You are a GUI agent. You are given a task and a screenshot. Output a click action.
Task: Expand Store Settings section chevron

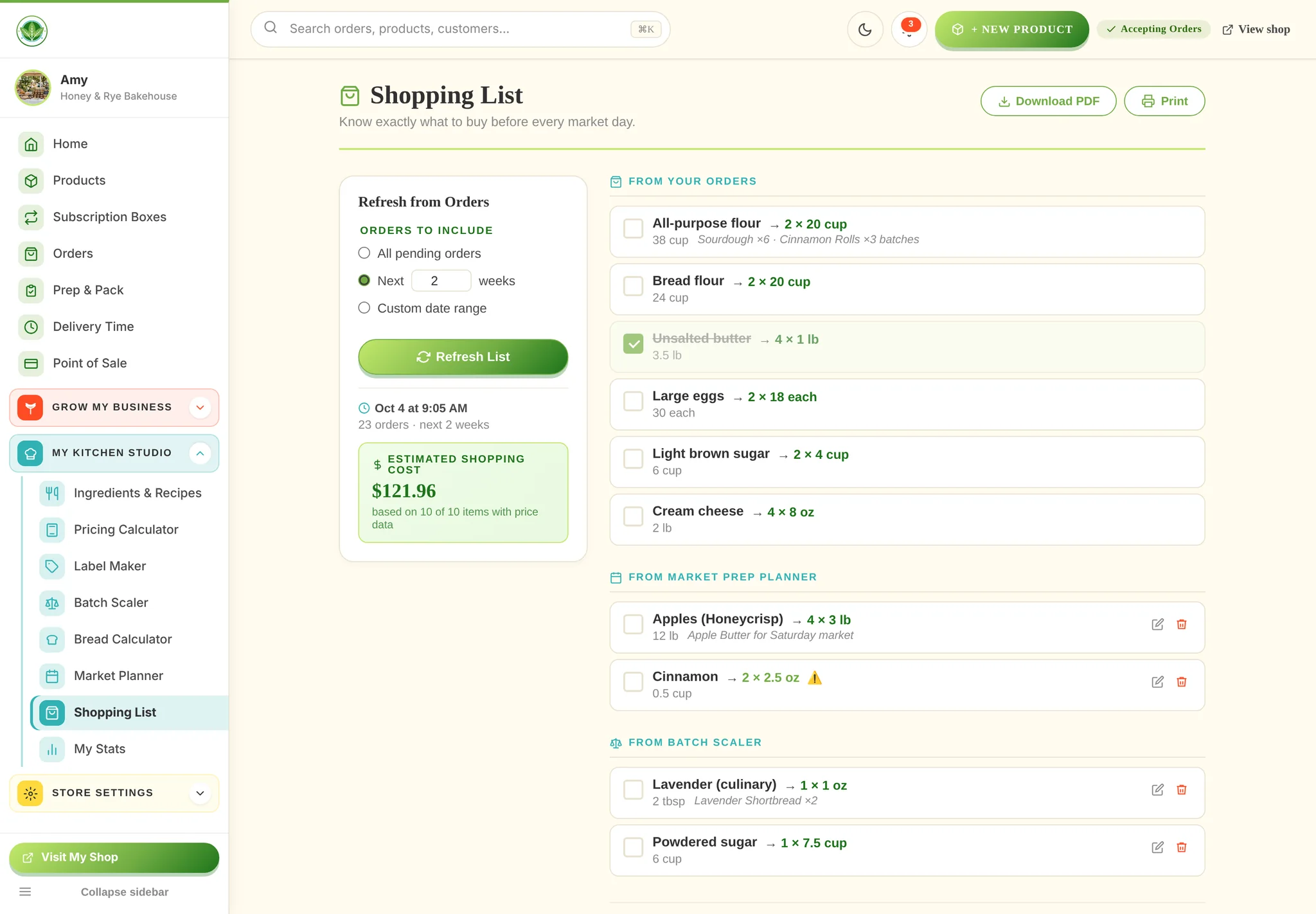(200, 793)
